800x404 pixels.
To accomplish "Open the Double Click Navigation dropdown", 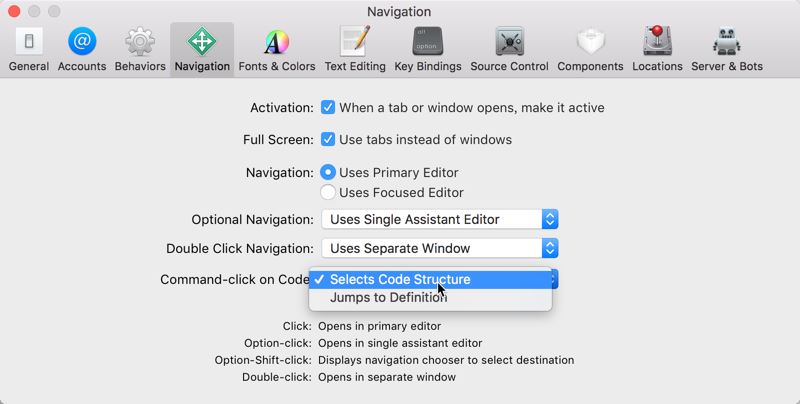I will coord(439,248).
